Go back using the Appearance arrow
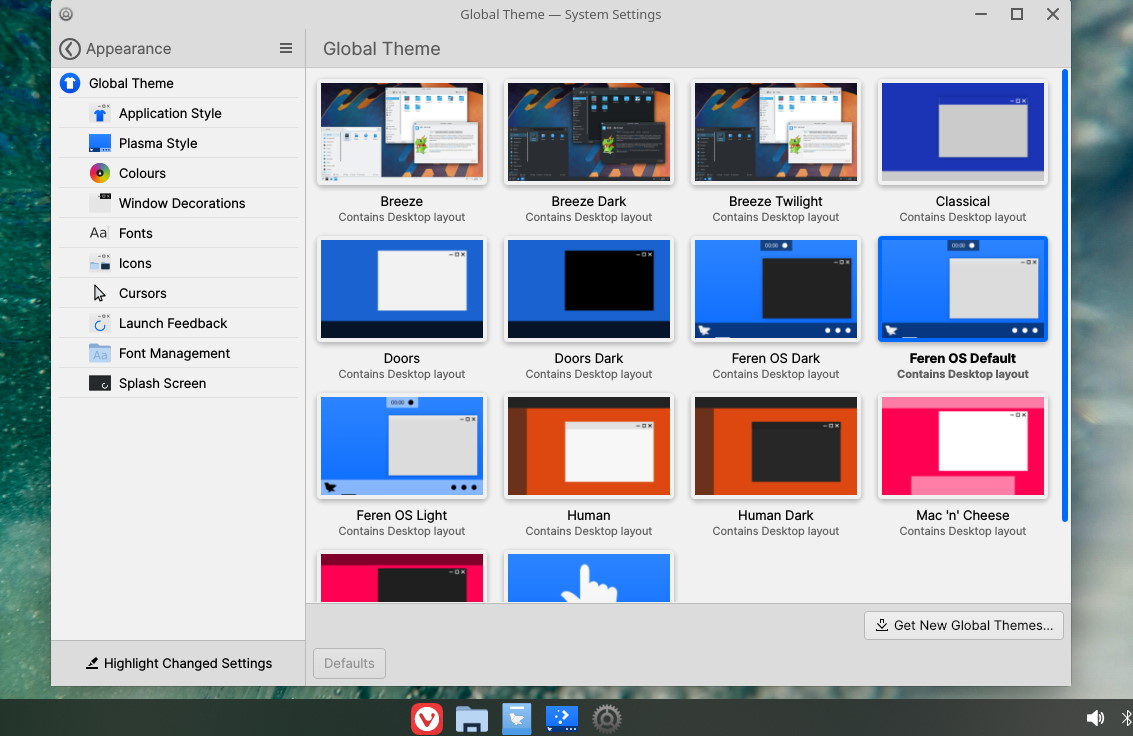The width and height of the screenshot is (1133, 736). click(69, 49)
